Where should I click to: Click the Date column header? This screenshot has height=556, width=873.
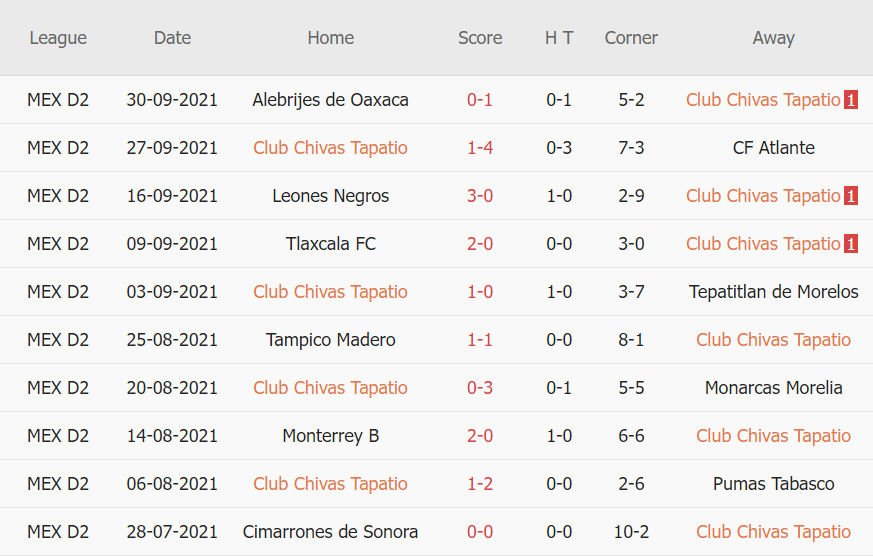coord(172,38)
